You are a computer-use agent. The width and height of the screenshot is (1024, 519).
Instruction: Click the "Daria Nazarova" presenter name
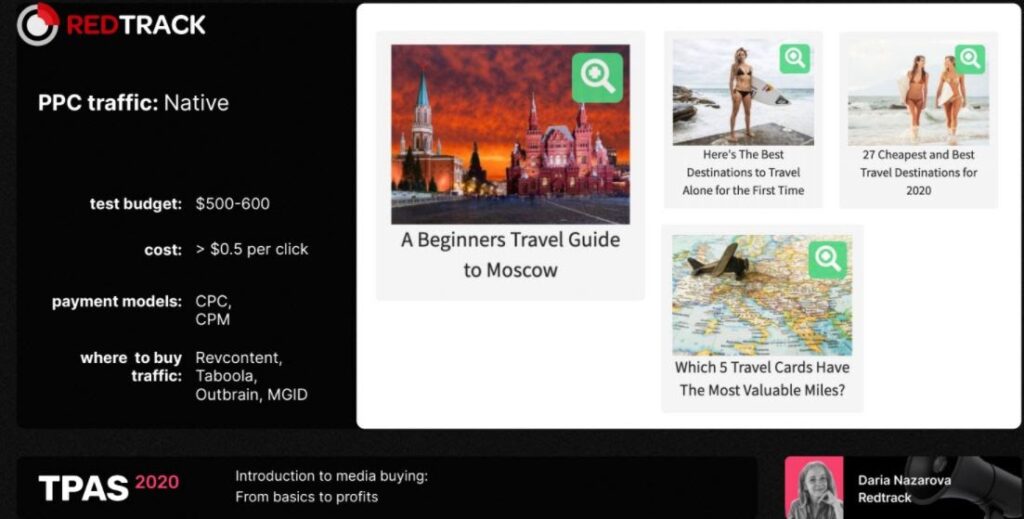coord(904,480)
